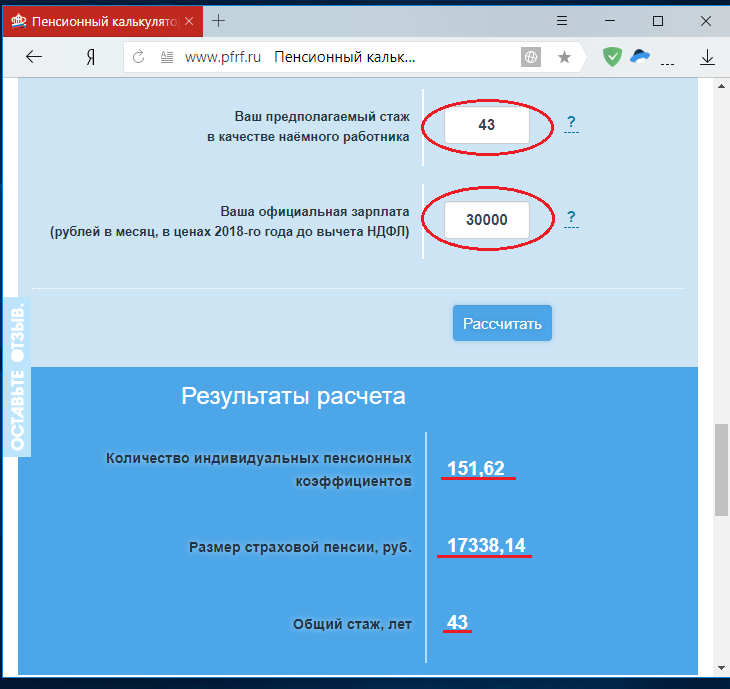Reload the page with the refresh icon
The image size is (730, 689).
click(x=139, y=57)
